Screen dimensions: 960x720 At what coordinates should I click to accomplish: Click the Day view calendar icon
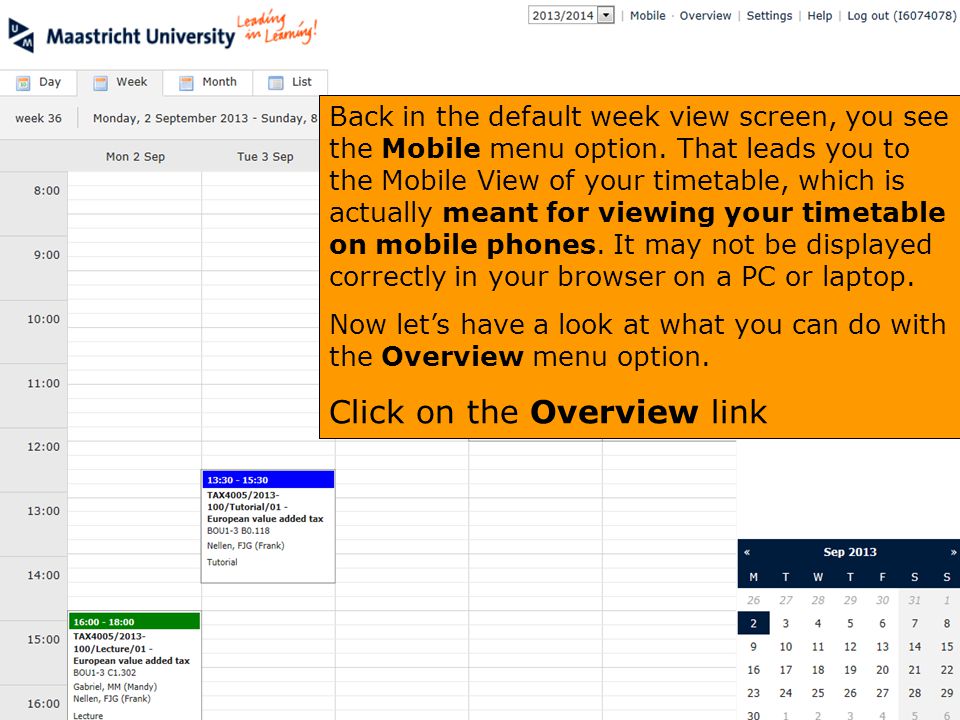point(23,83)
